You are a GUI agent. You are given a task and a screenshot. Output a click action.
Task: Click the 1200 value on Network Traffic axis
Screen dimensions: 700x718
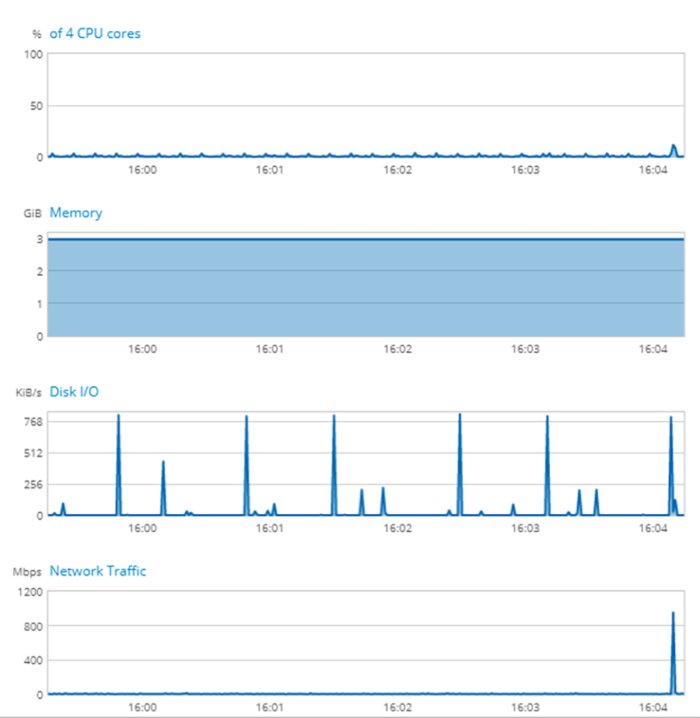click(28, 592)
